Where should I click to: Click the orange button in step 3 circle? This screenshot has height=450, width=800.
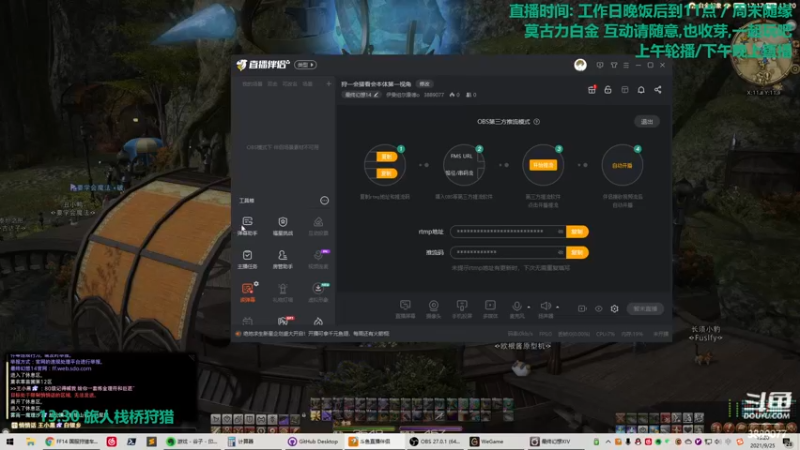[543, 165]
